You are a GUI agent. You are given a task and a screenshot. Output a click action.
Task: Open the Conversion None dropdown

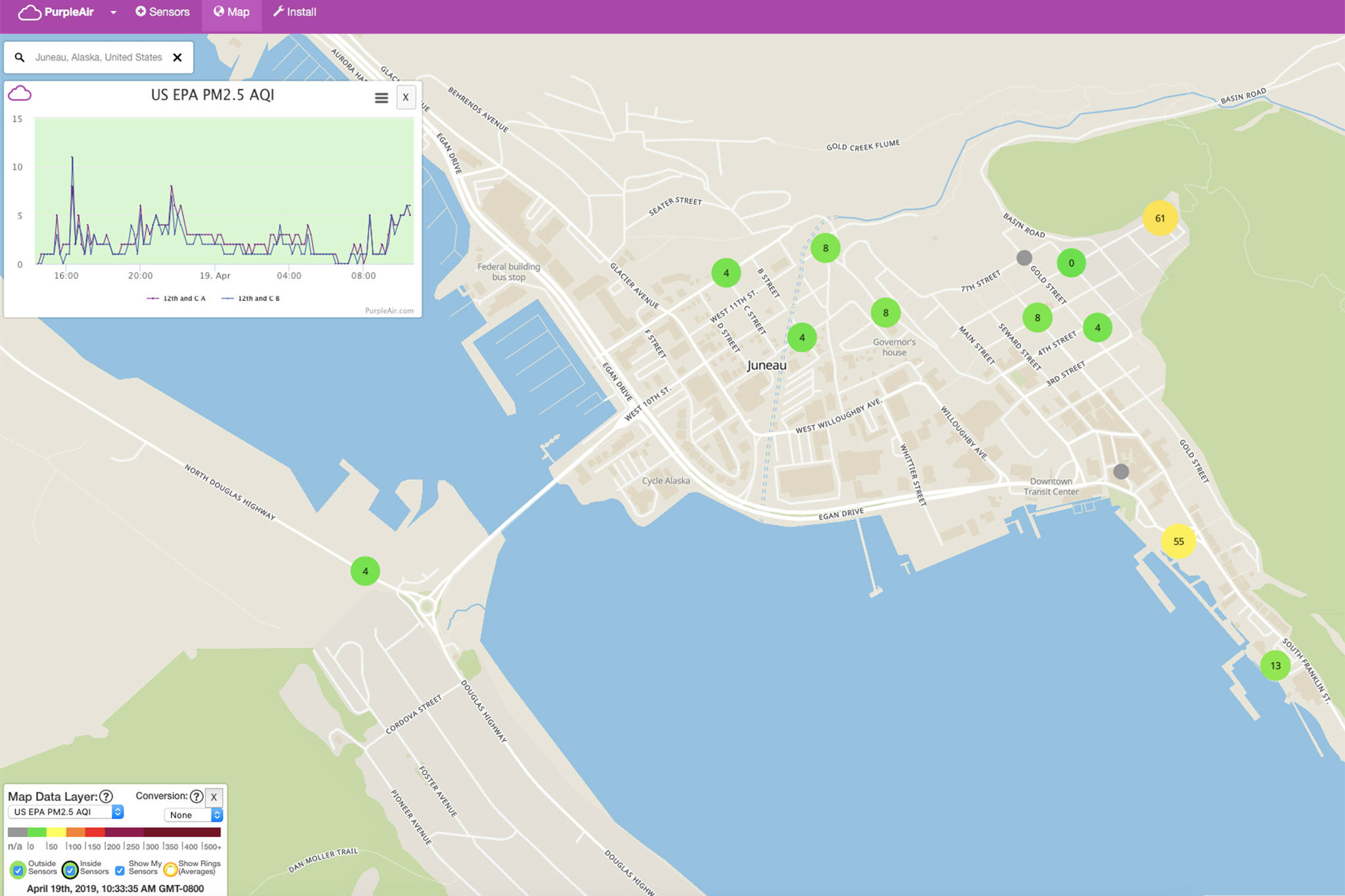193,815
